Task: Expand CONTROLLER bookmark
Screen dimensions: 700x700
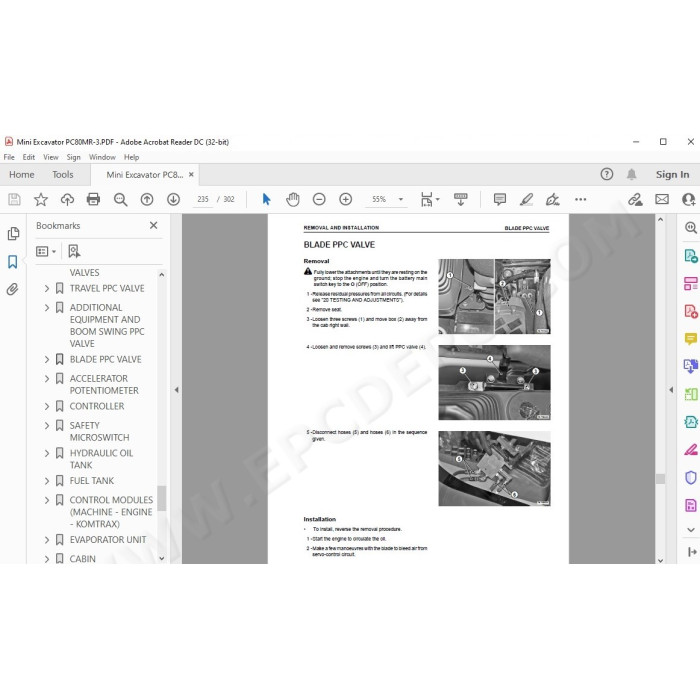Action: click(x=47, y=406)
